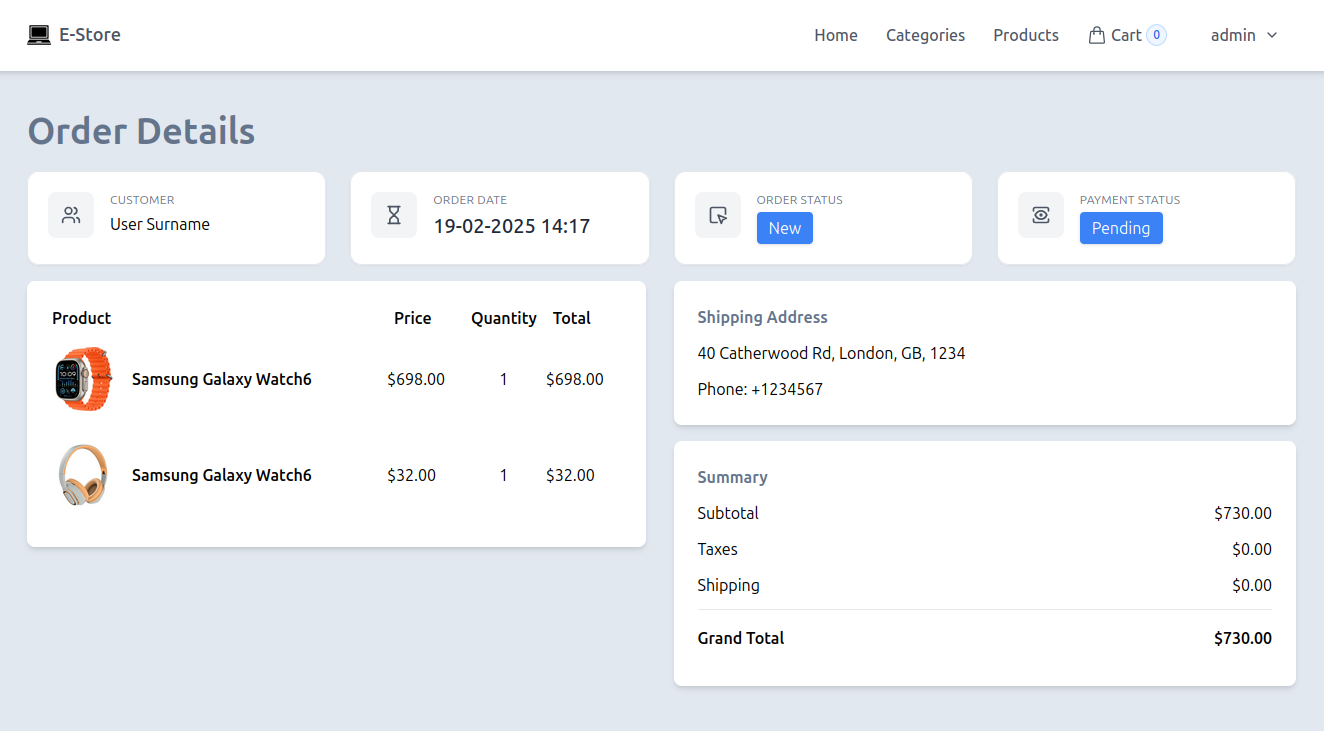Click the cart item count badge
The image size is (1324, 731).
(x=1156, y=35)
